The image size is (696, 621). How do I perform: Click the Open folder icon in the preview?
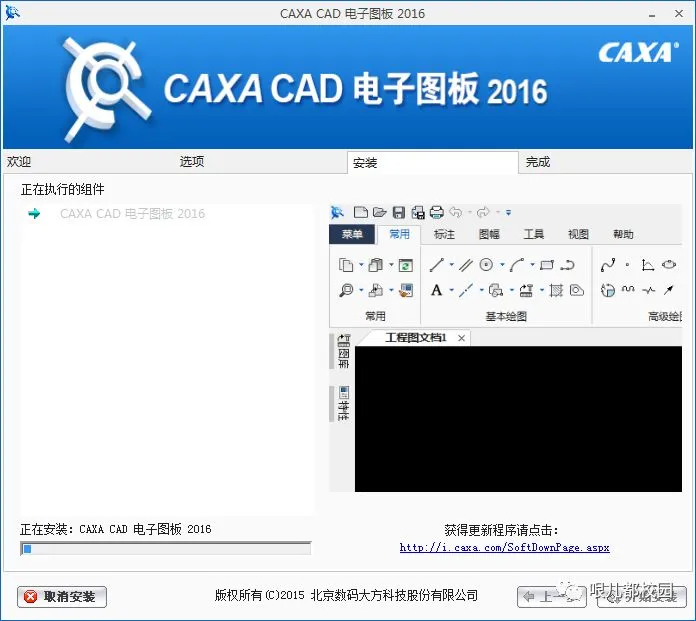pyautogui.click(x=380, y=212)
